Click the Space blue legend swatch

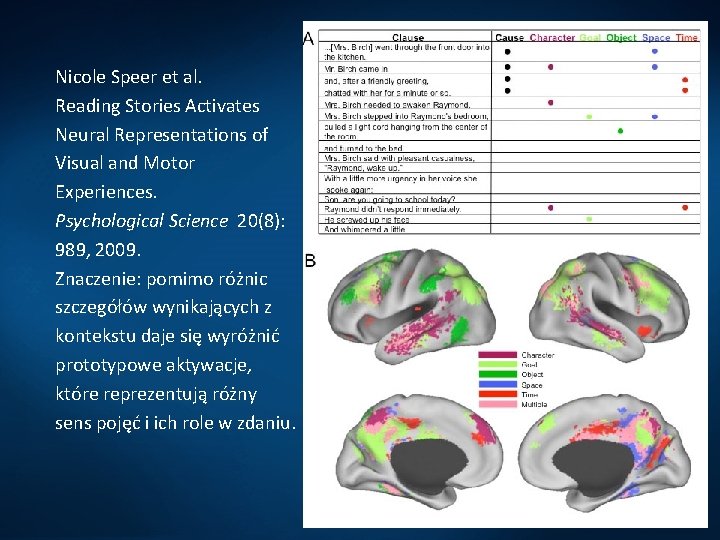[x=497, y=385]
